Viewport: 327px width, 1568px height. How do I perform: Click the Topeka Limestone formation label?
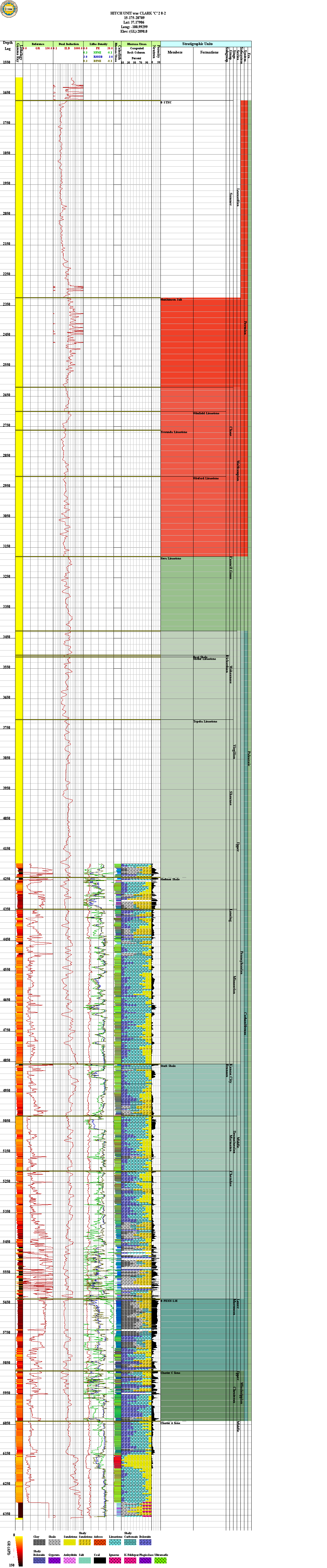(205, 722)
